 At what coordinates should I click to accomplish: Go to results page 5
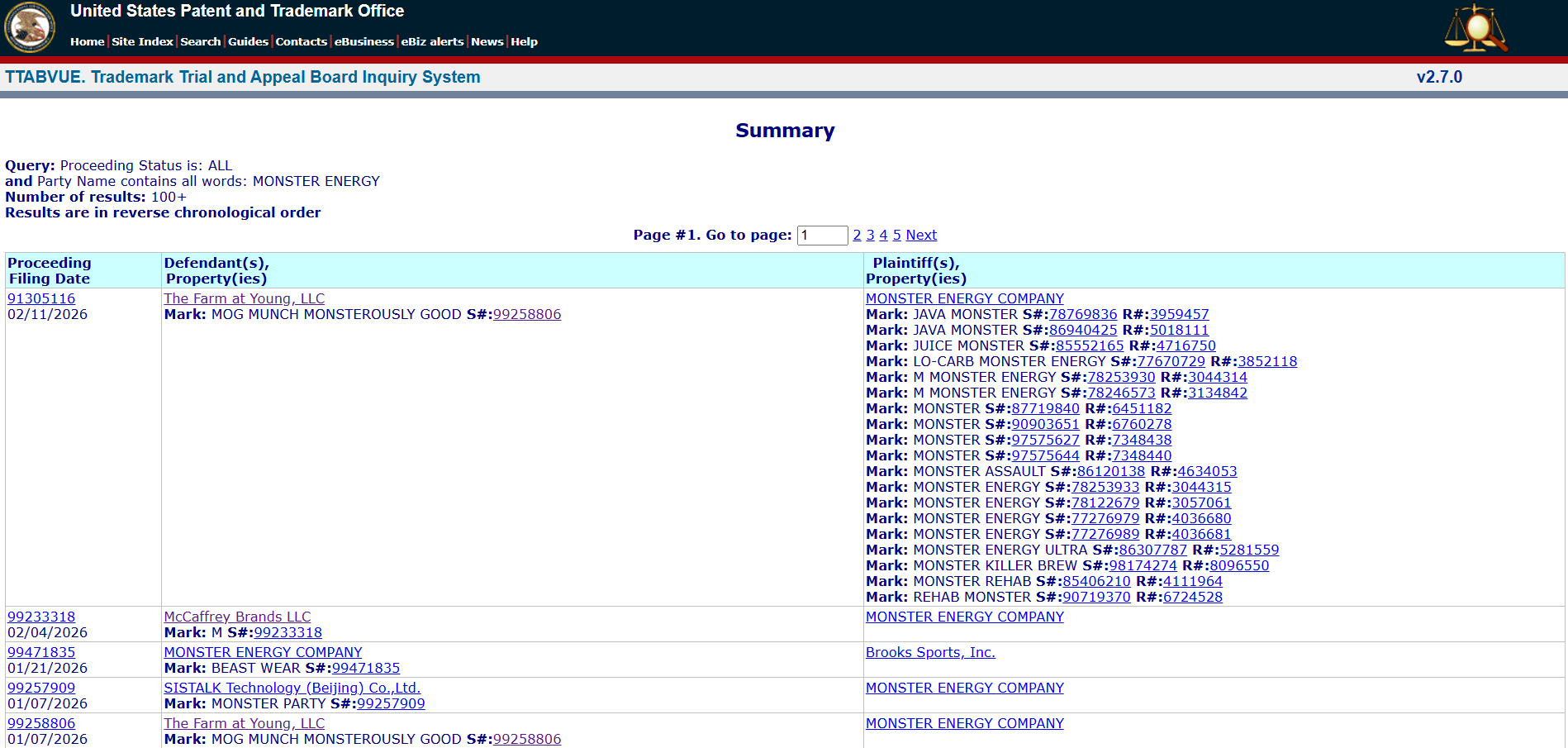(x=896, y=236)
